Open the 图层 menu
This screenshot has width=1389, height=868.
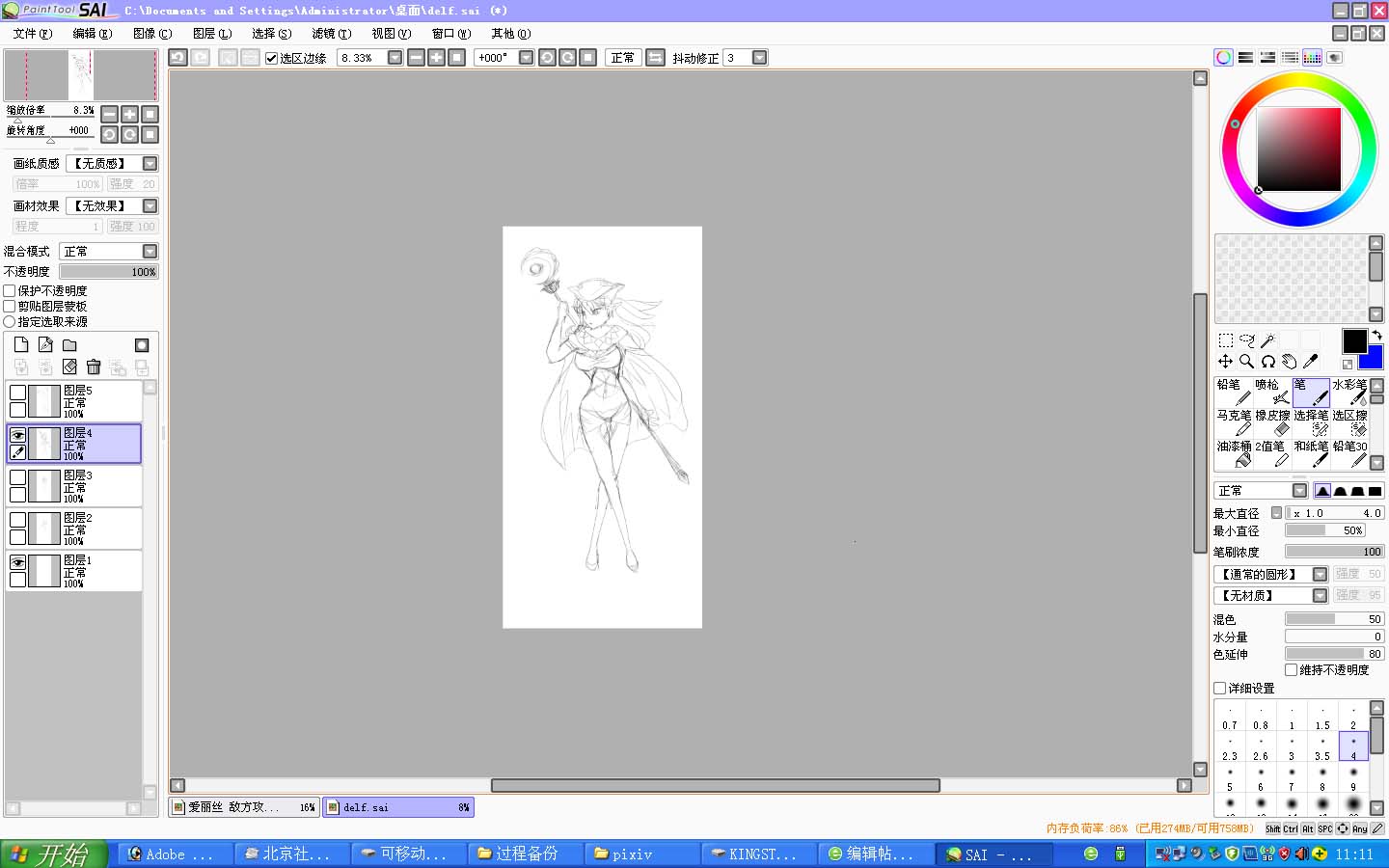(212, 33)
